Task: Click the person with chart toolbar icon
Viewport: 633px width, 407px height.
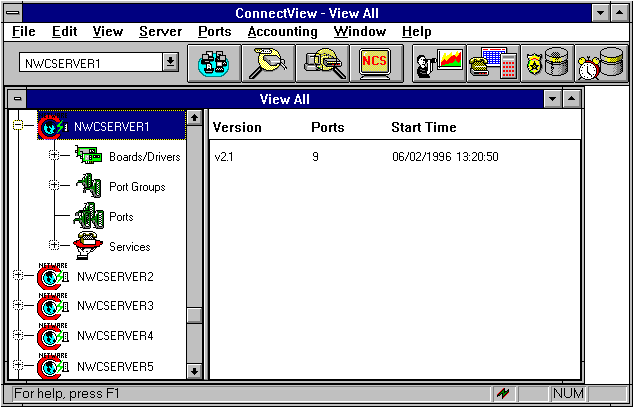Action: [x=438, y=62]
